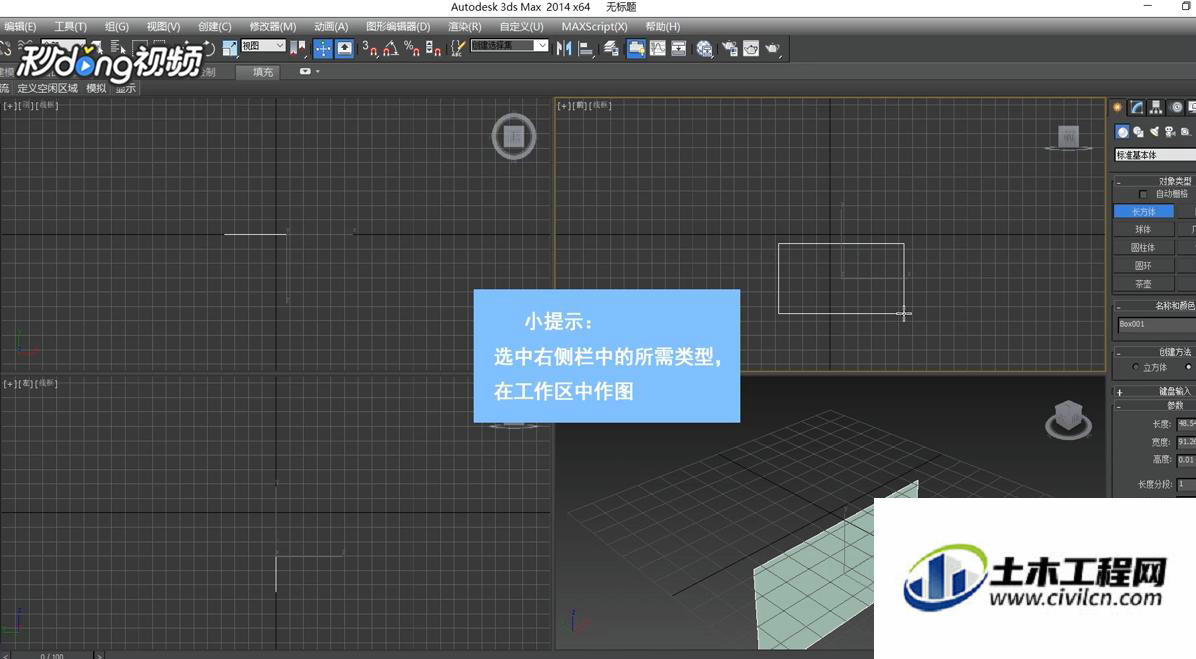The width and height of the screenshot is (1196, 659).
Task: Toggle the percent snap icon
Action: [412, 49]
